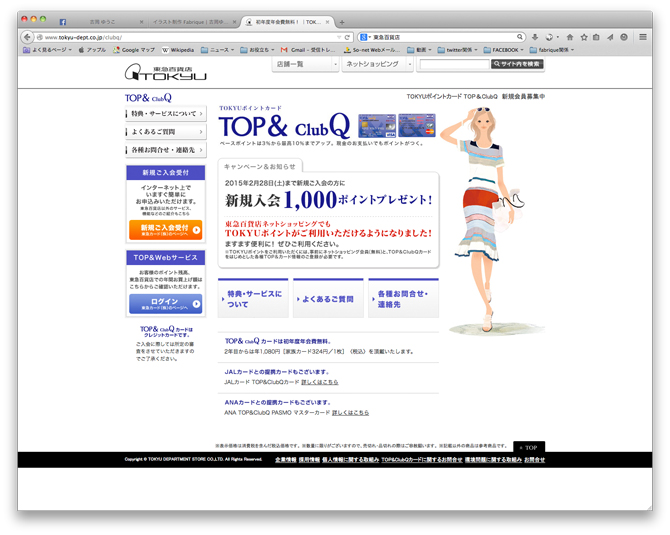Open the last footer お問合せ link

[x=535, y=460]
